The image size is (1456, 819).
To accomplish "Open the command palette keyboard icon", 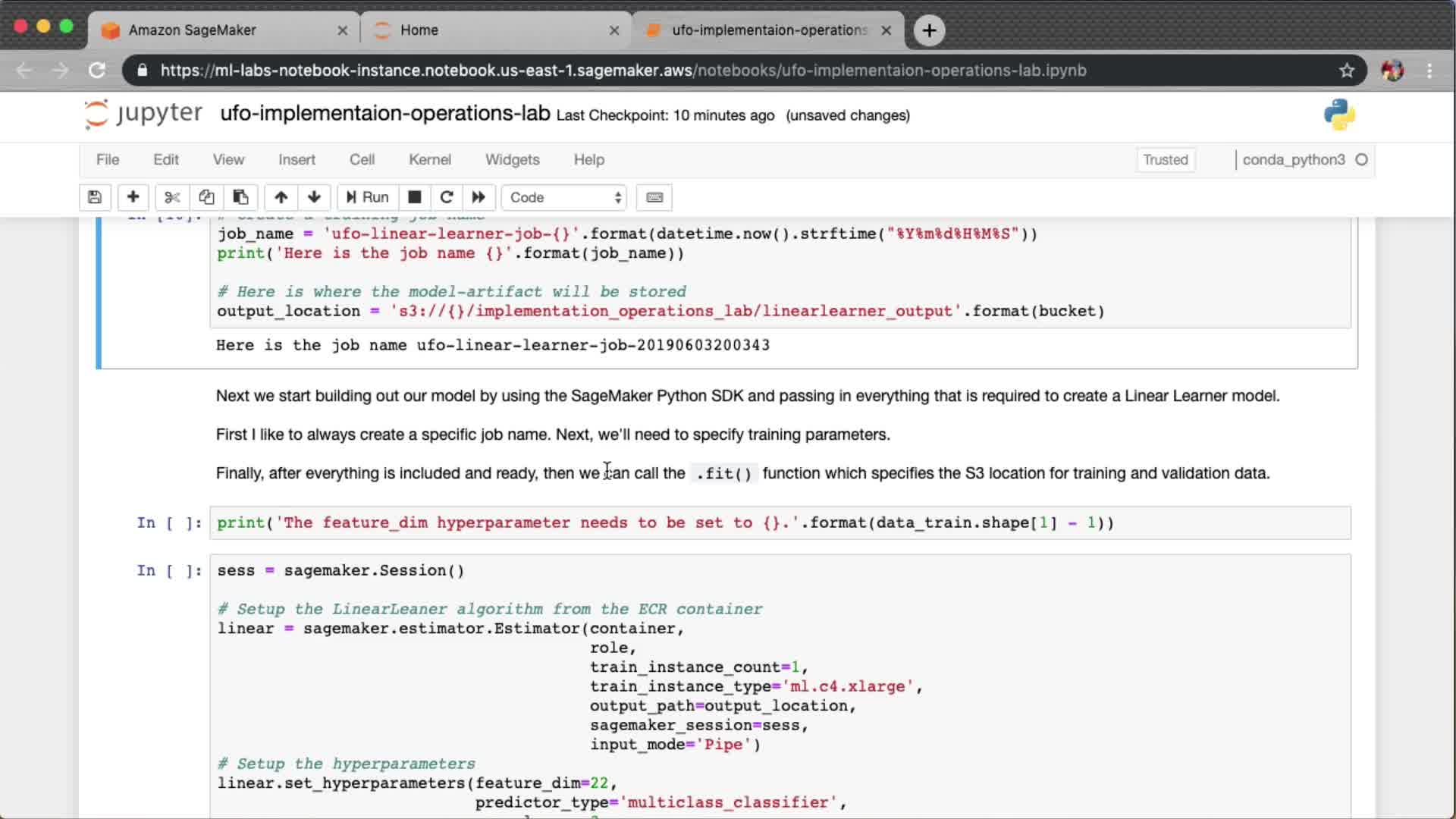I will pyautogui.click(x=654, y=197).
